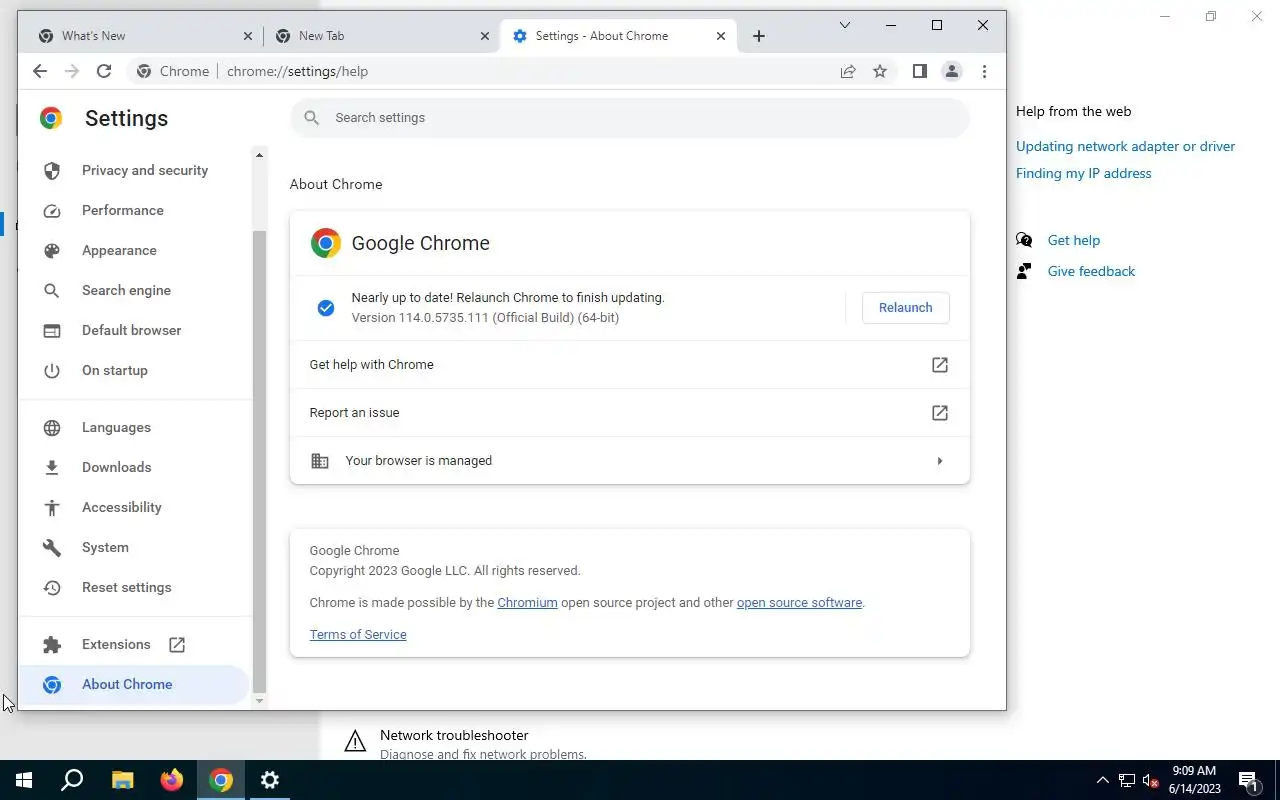Open the Chrome three-dot menu

pyautogui.click(x=984, y=71)
